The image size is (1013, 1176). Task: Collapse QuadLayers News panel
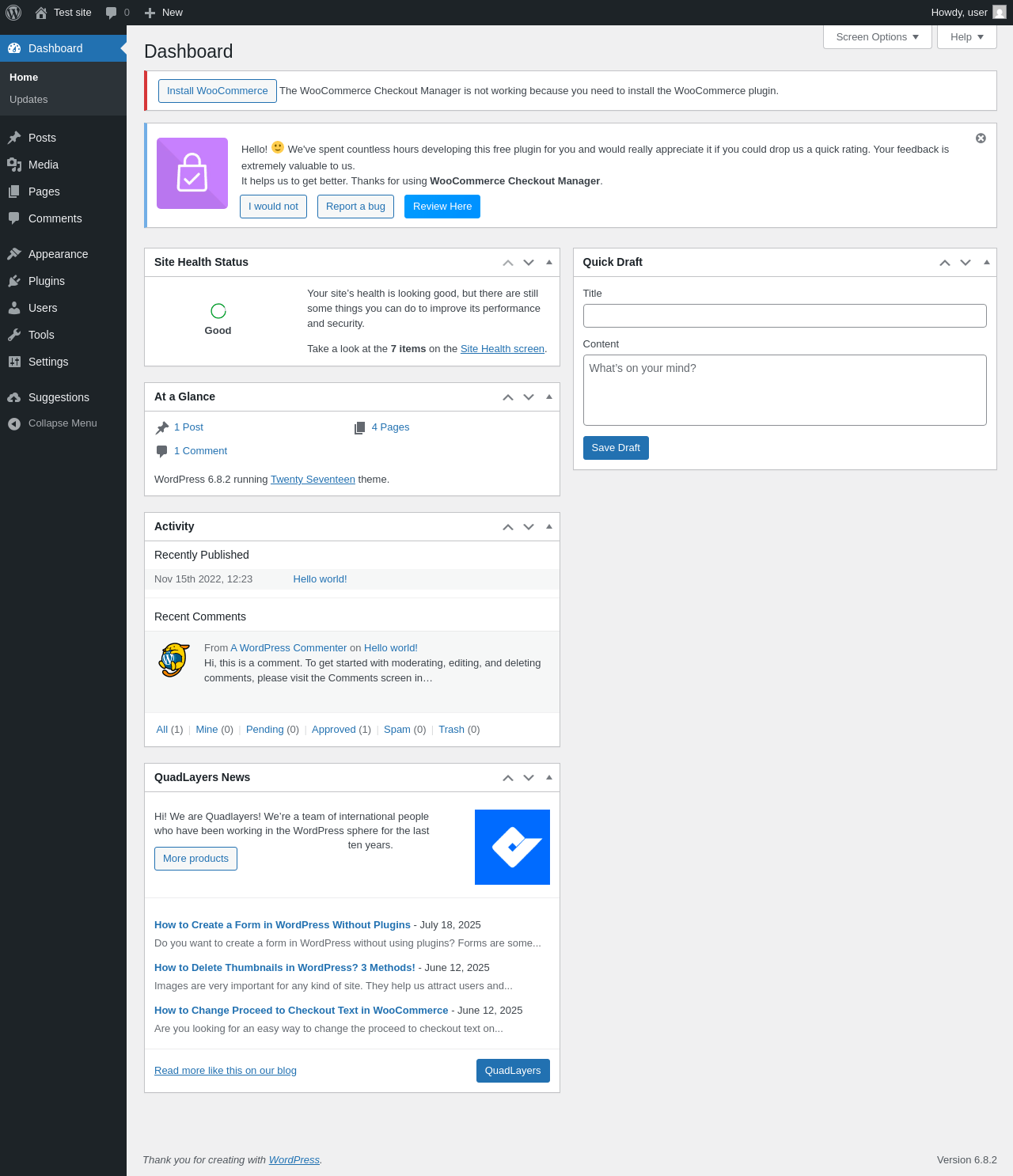(x=549, y=777)
